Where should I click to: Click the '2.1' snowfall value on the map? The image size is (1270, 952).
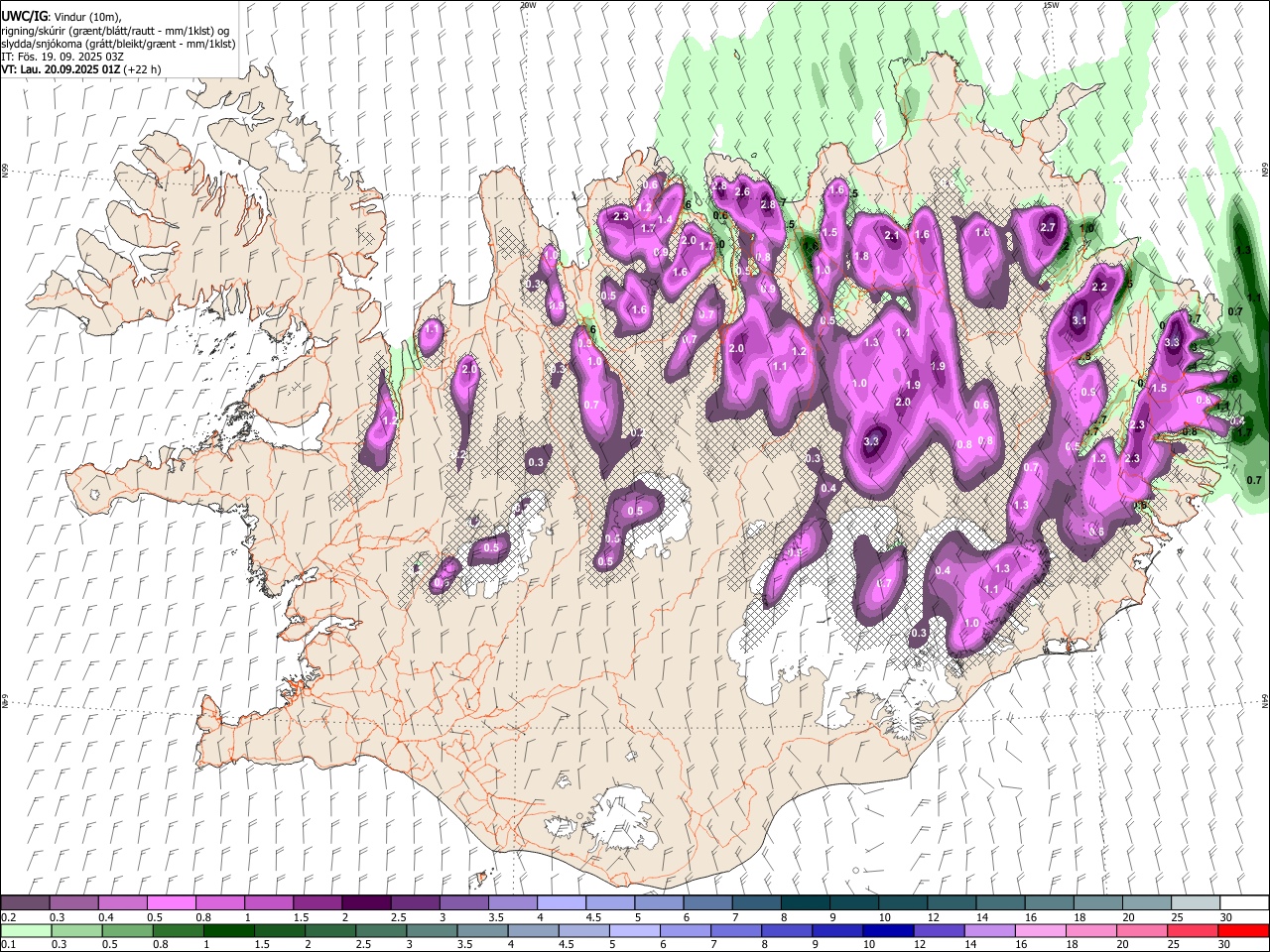pyautogui.click(x=892, y=235)
